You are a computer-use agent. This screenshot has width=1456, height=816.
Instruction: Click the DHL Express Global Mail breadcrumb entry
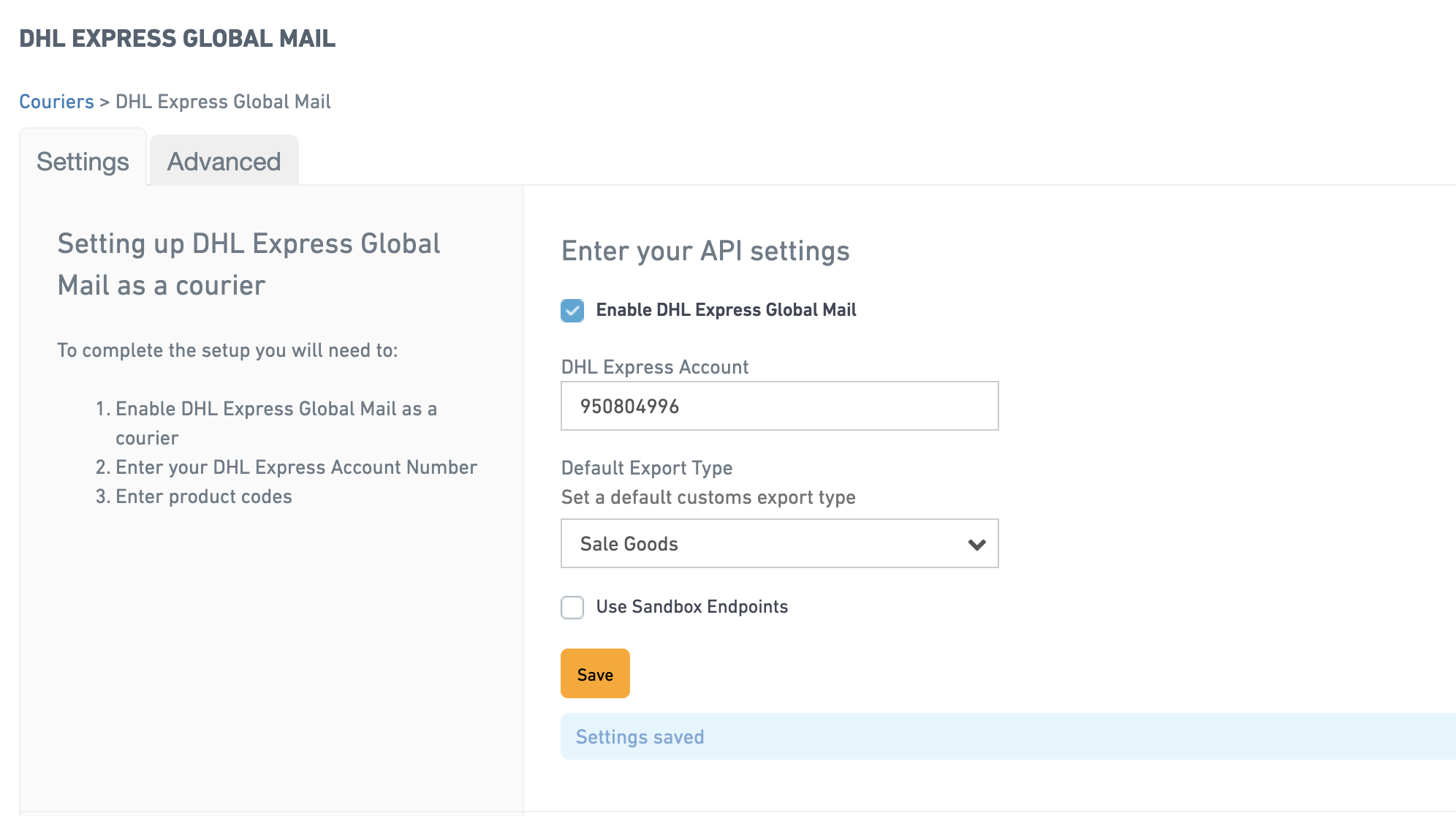(221, 102)
